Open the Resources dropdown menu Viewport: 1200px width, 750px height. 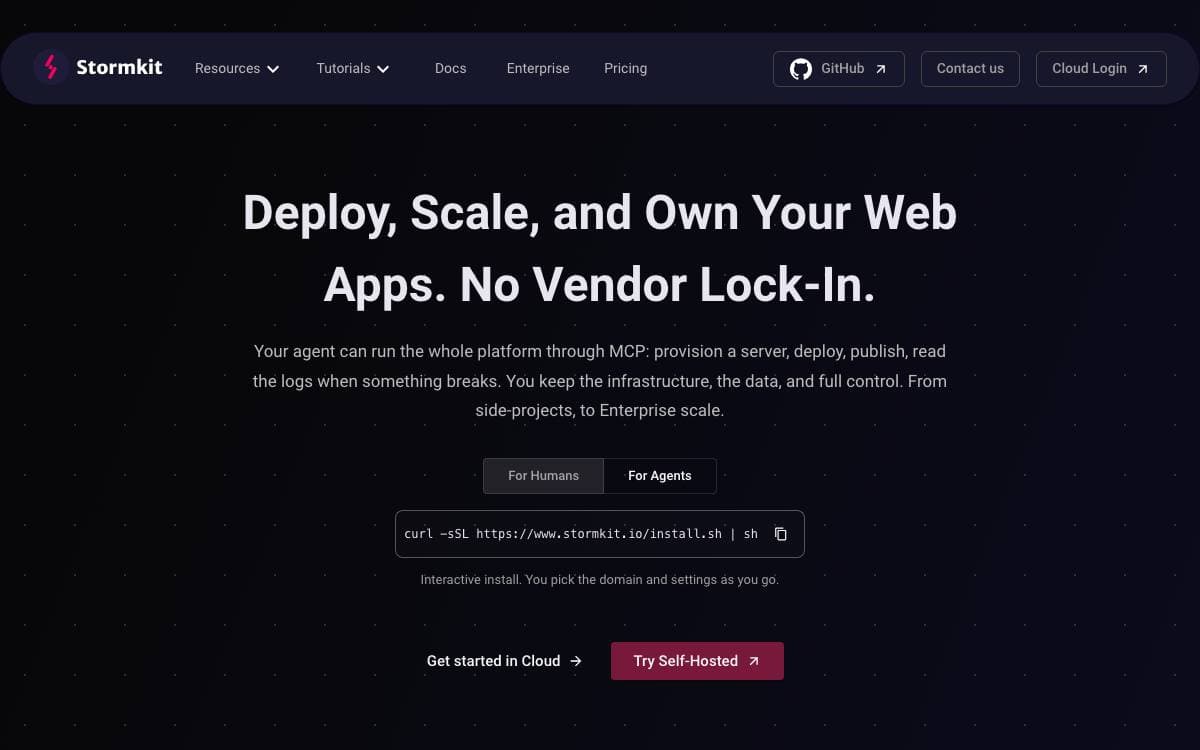(x=237, y=68)
